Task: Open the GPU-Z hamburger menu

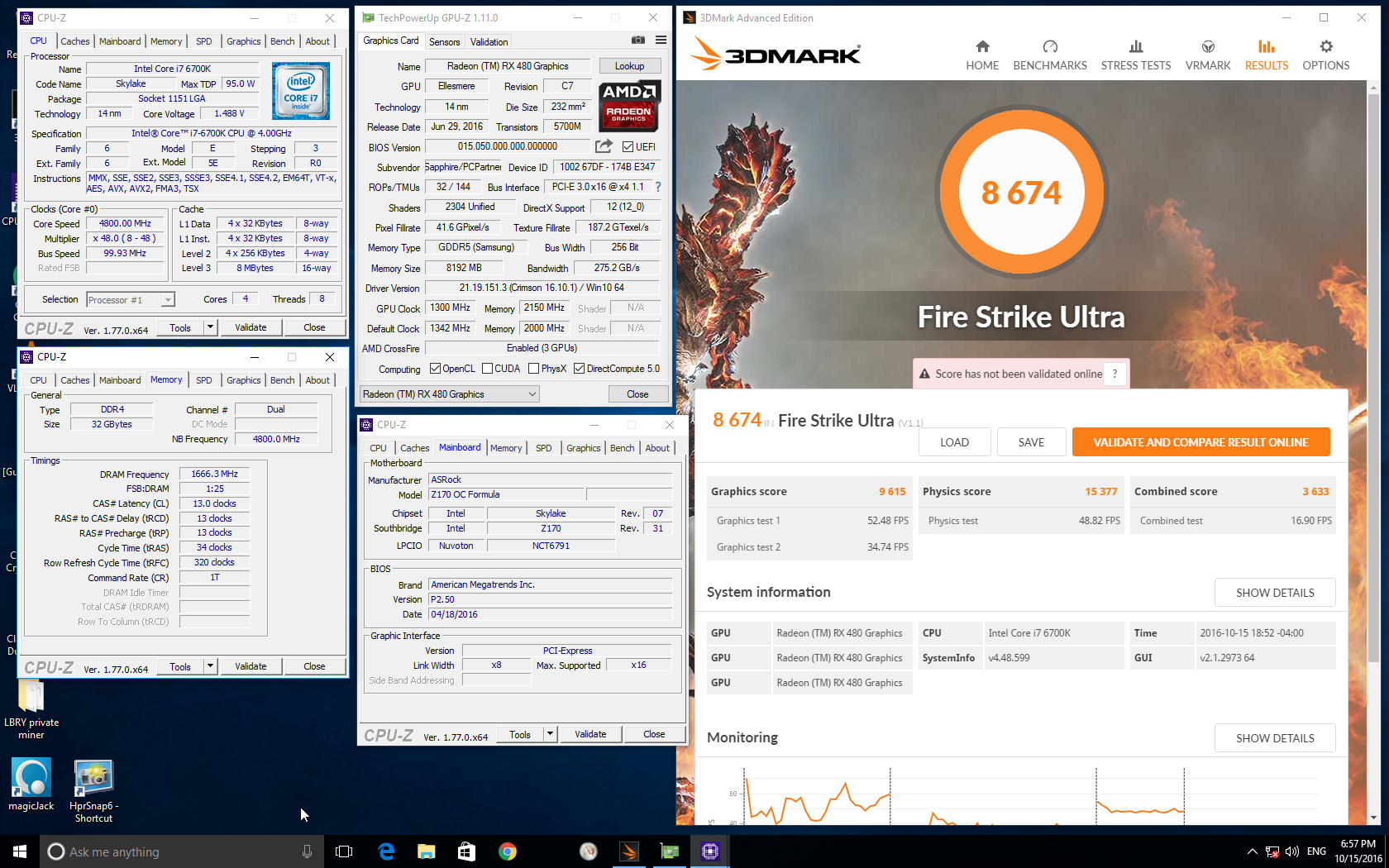Action: click(x=661, y=40)
